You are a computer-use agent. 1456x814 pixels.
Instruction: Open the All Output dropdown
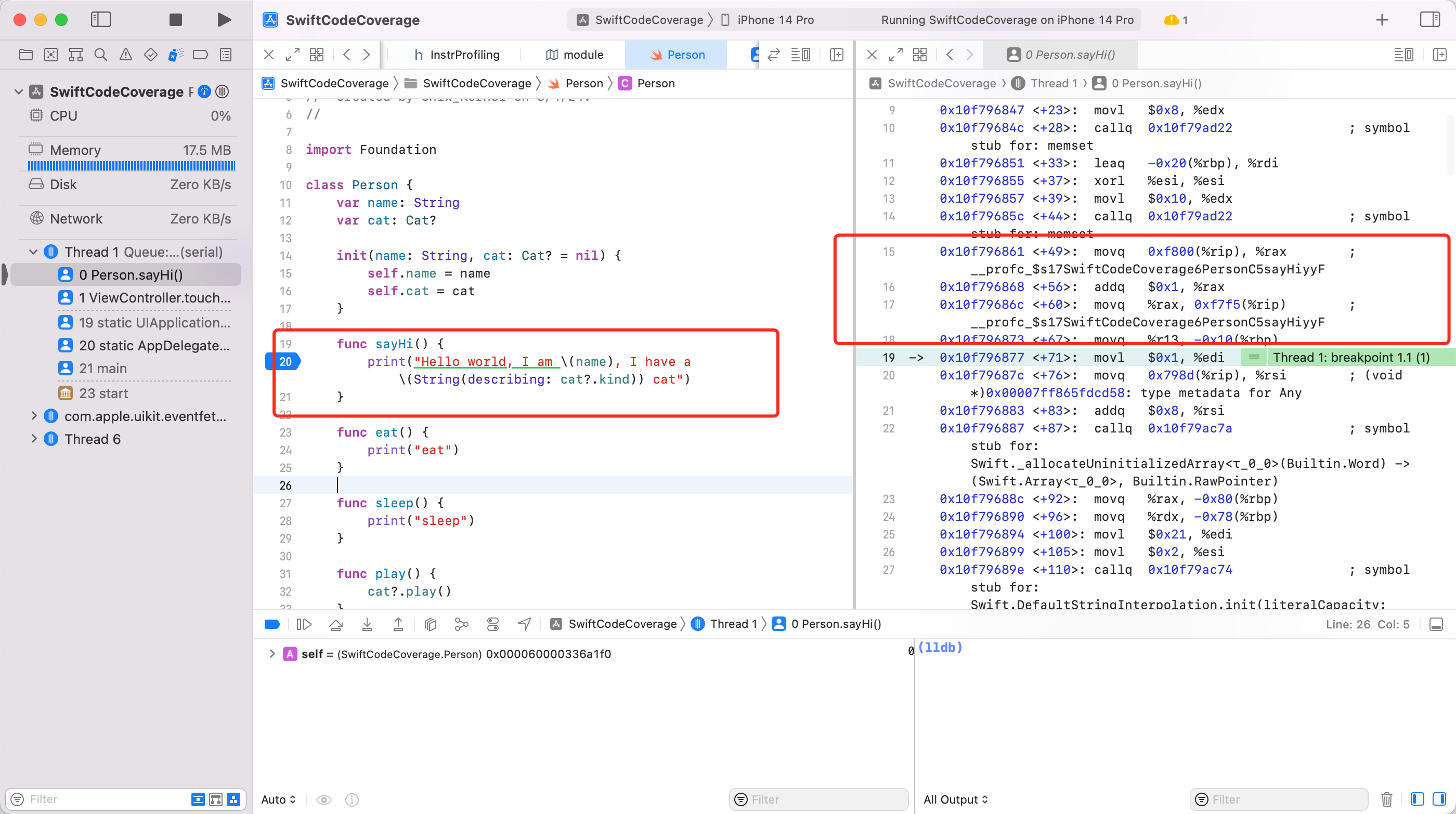point(955,799)
